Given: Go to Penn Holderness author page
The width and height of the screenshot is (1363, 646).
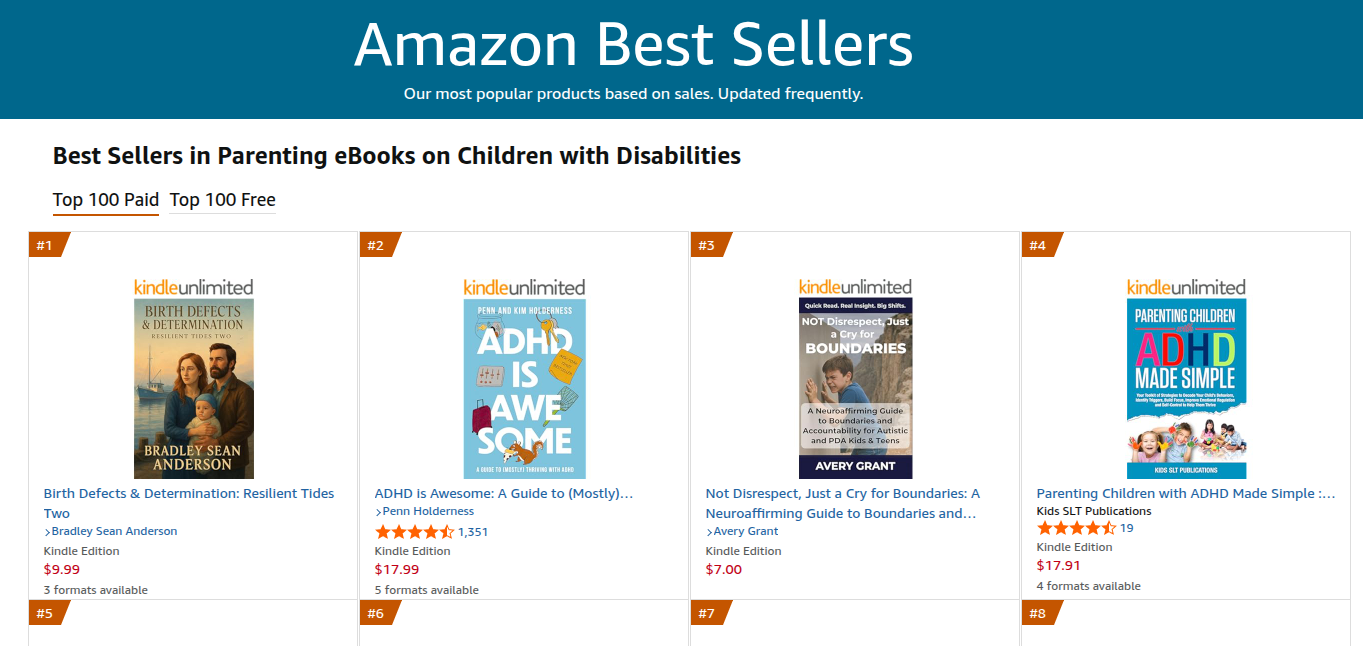Looking at the screenshot, I should [x=428, y=511].
